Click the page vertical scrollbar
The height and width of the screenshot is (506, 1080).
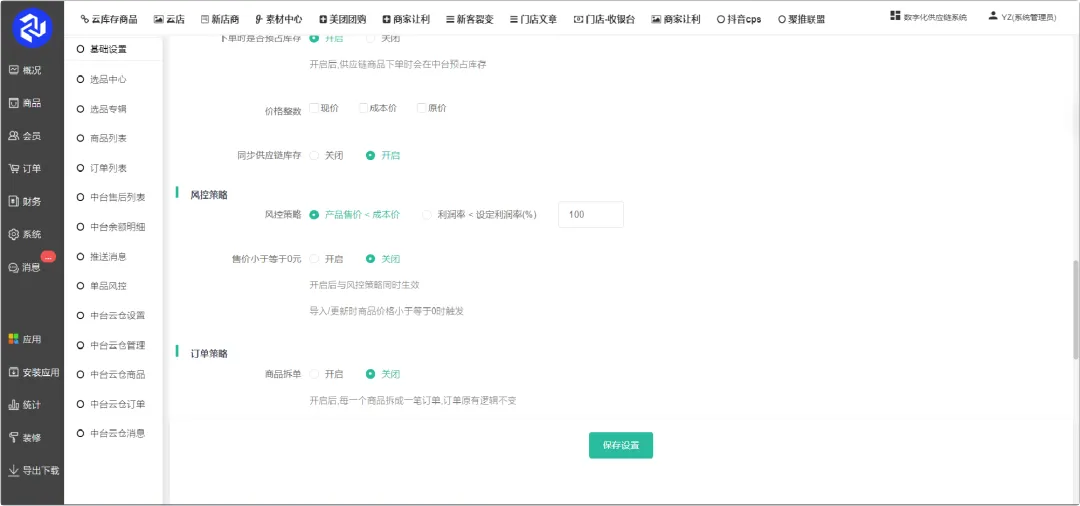pyautogui.click(x=1075, y=310)
